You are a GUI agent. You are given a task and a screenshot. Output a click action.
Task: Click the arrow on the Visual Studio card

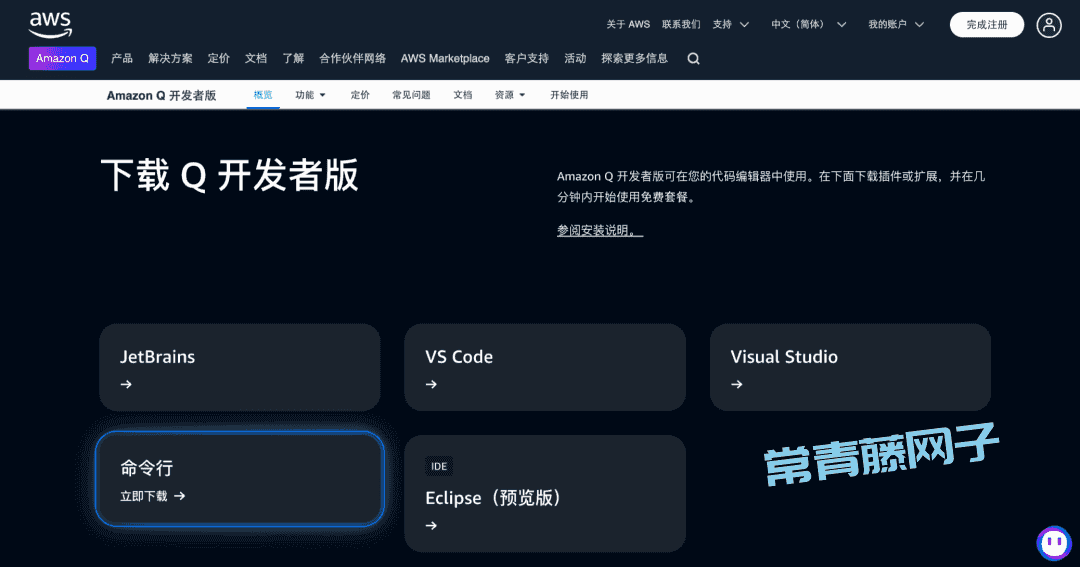[x=736, y=384]
